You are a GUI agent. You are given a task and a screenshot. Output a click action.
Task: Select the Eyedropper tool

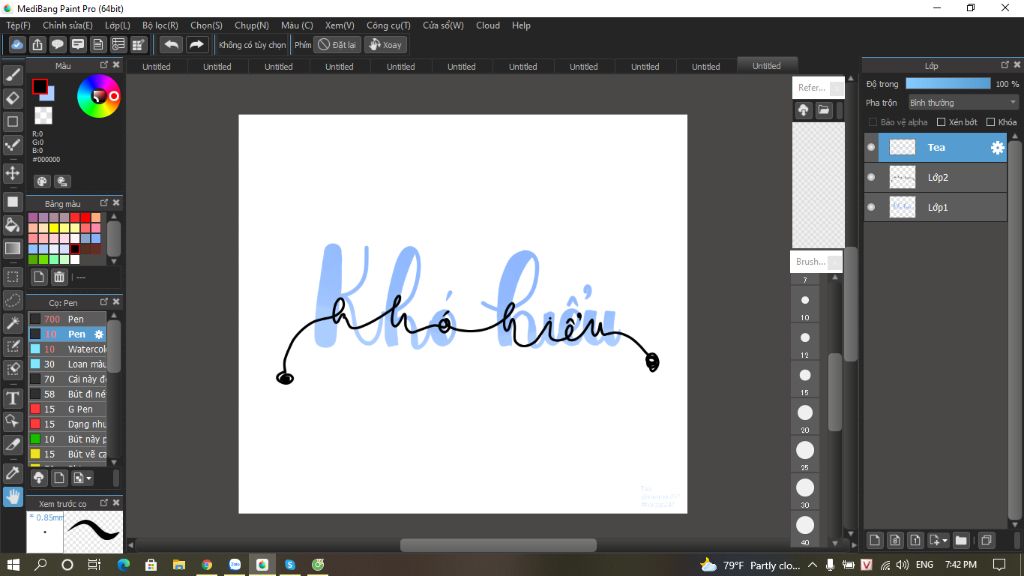point(12,473)
